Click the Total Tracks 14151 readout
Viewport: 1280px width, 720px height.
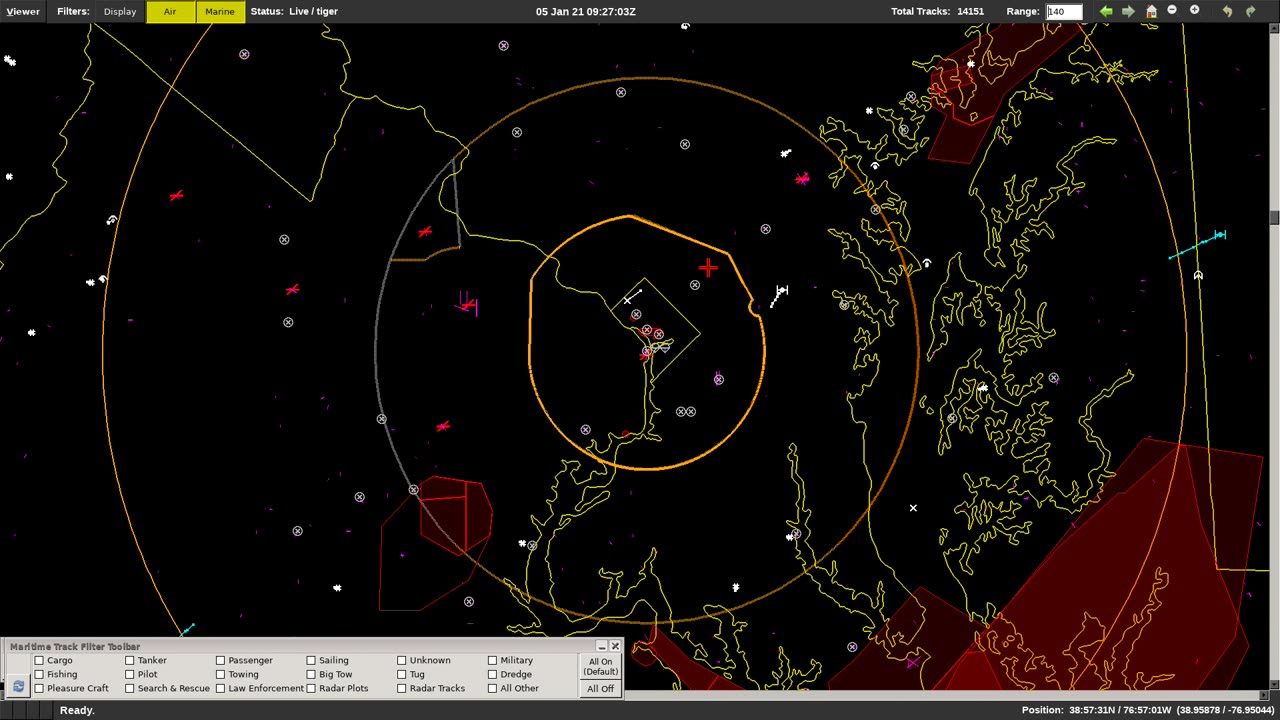point(938,11)
